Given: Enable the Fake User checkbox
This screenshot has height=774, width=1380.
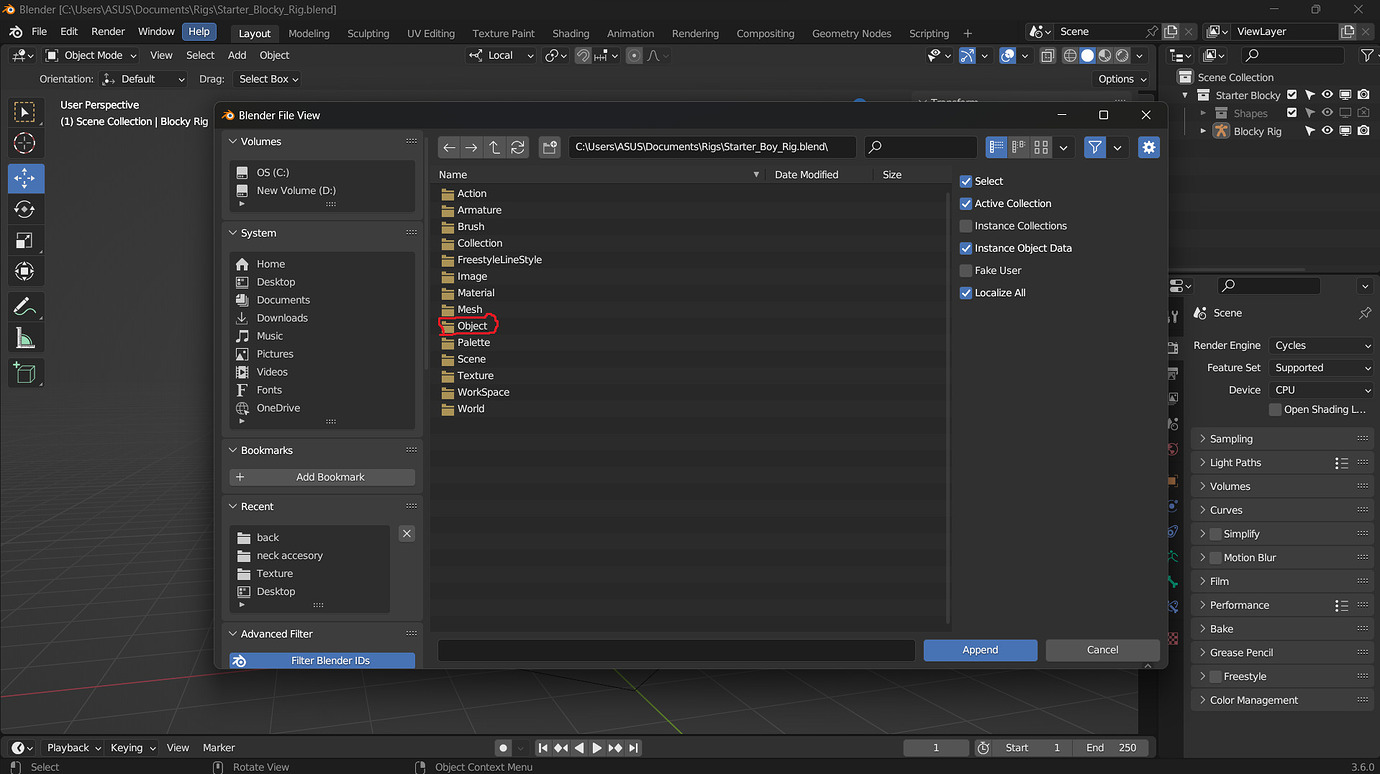Looking at the screenshot, I should coord(966,270).
